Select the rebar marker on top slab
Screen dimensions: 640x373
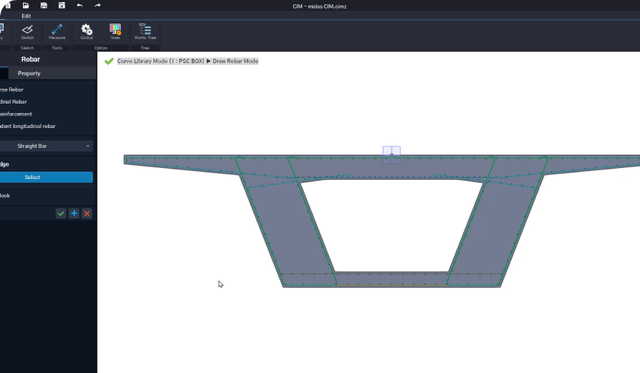pos(391,155)
